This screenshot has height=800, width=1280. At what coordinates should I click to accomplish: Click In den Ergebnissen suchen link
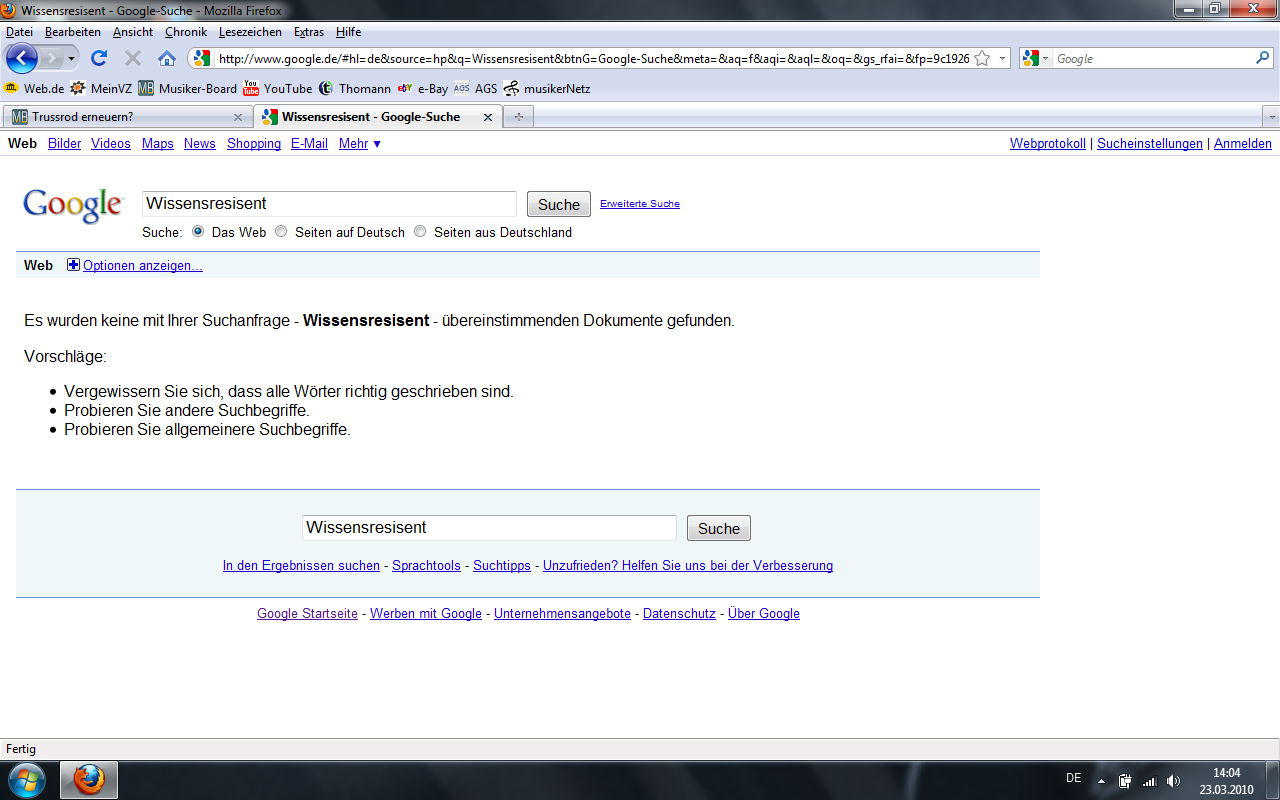click(301, 565)
